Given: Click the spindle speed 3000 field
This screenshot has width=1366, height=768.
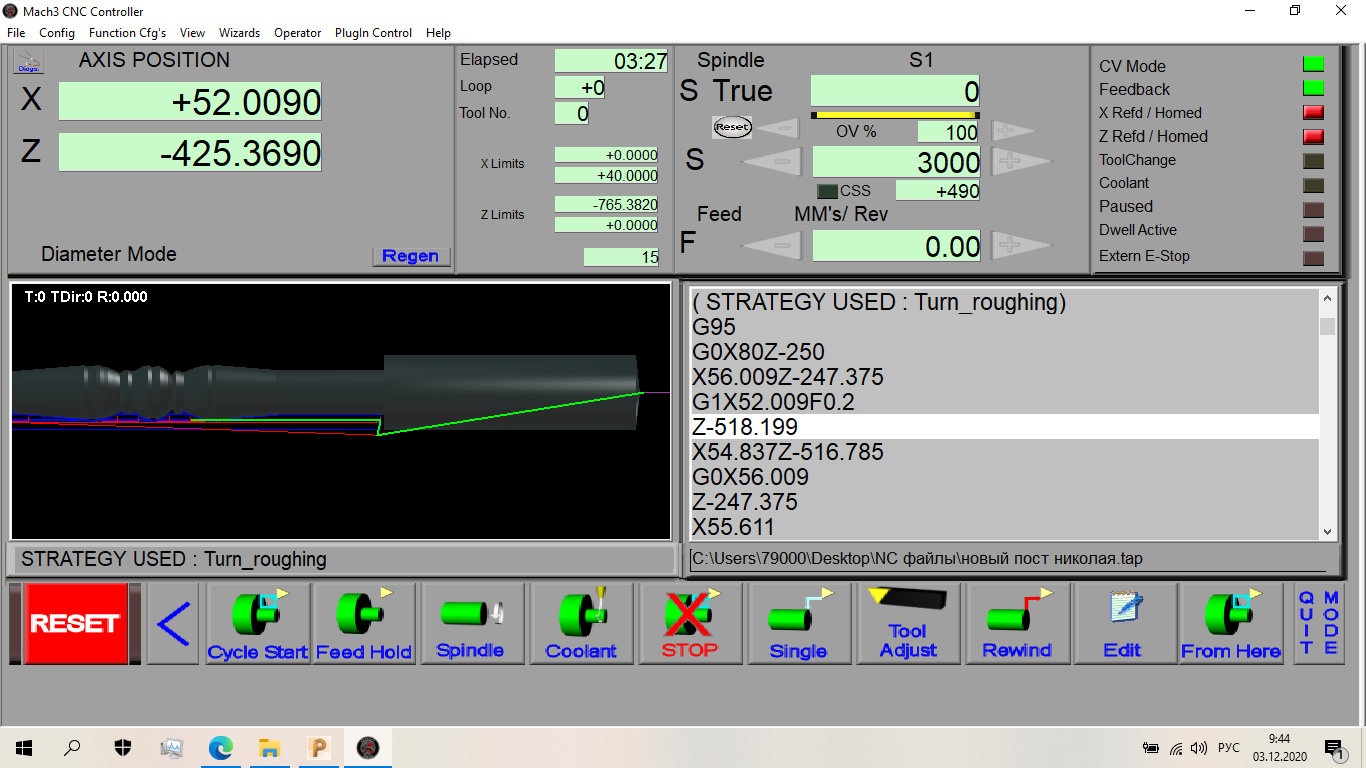Looking at the screenshot, I should (x=897, y=162).
